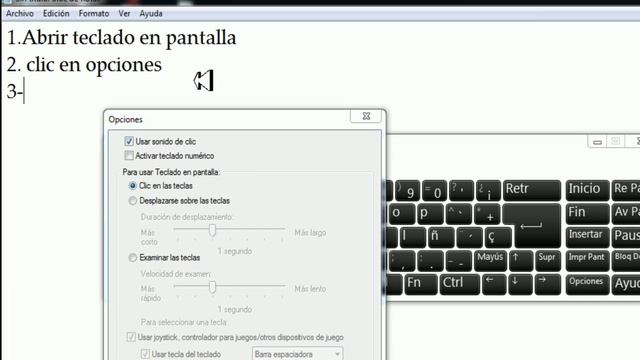This screenshot has width=640, height=360.
Task: Click the Retr key on on-screen keyboard
Action: (532, 190)
